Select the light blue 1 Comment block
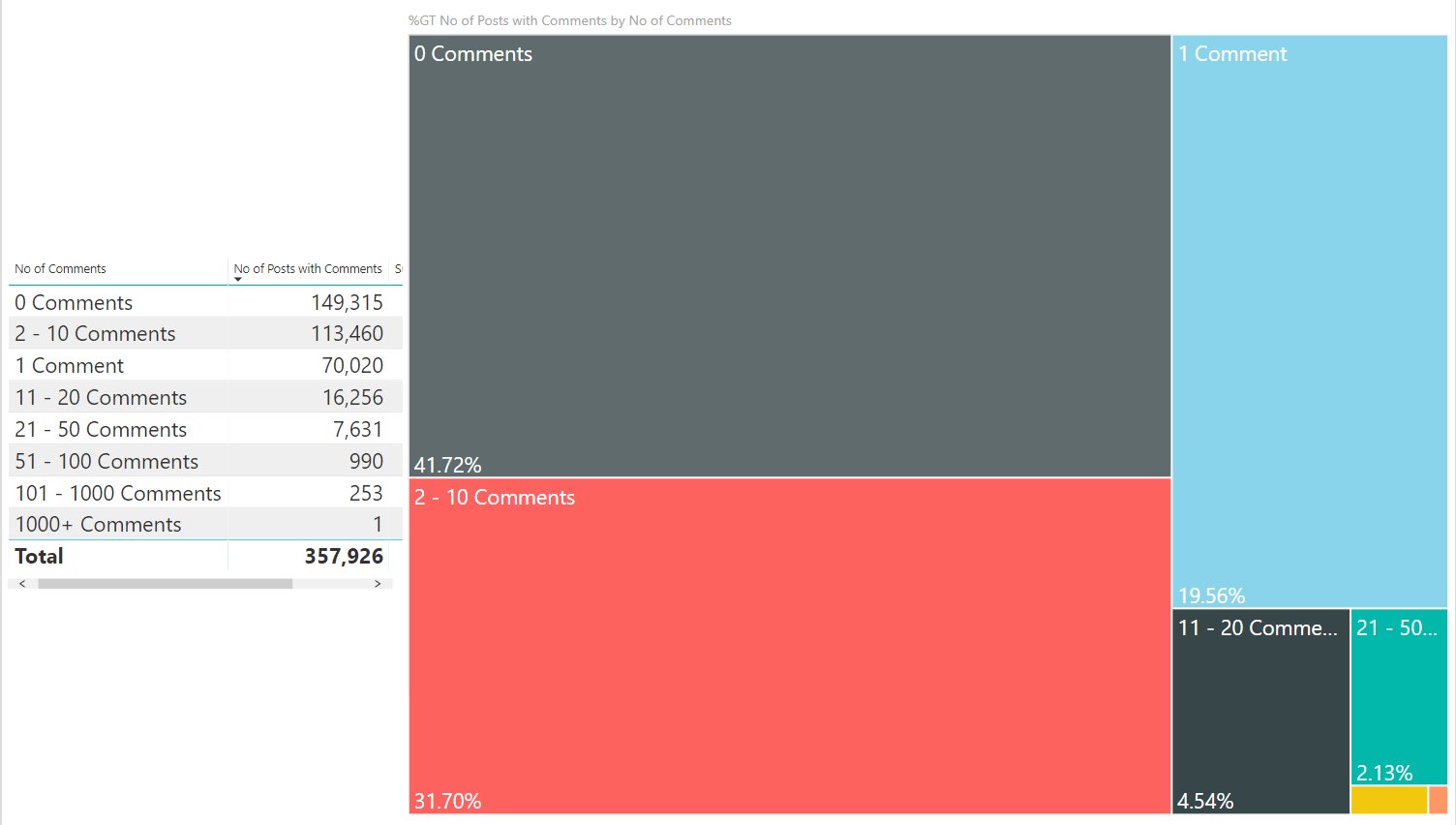The image size is (1456, 825). click(x=1310, y=321)
